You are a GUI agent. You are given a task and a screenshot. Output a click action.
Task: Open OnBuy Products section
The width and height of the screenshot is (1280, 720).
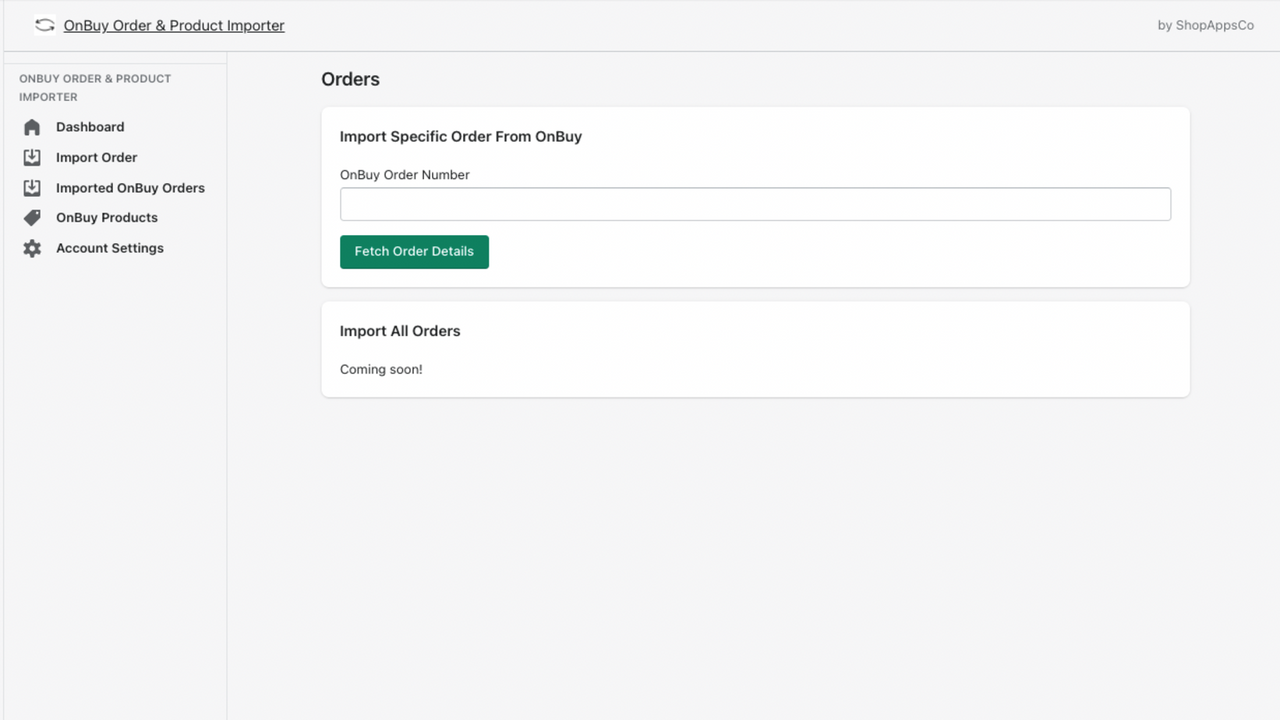click(x=107, y=218)
